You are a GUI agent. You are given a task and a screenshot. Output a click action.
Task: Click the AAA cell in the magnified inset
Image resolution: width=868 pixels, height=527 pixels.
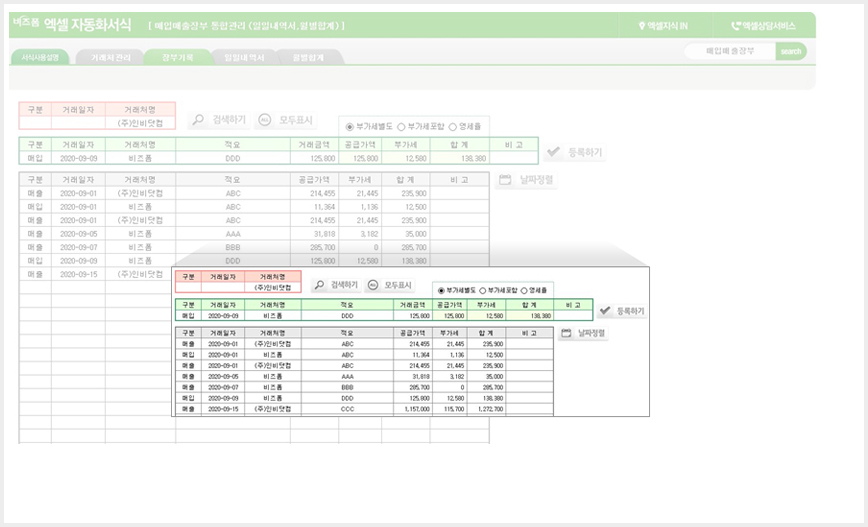point(347,376)
